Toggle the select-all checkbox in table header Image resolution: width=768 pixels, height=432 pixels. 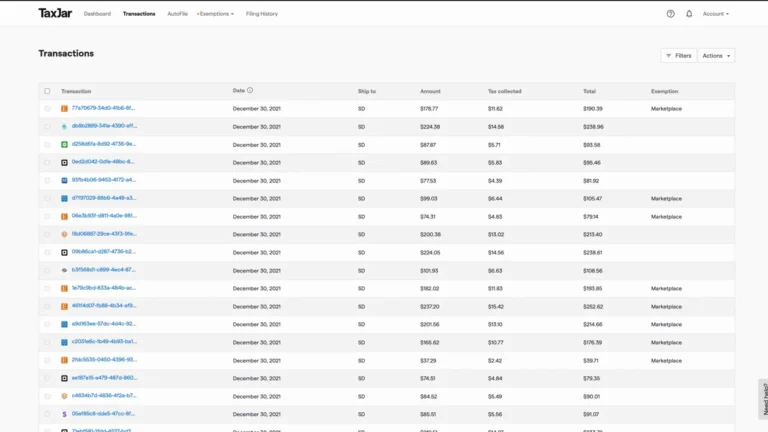47,91
